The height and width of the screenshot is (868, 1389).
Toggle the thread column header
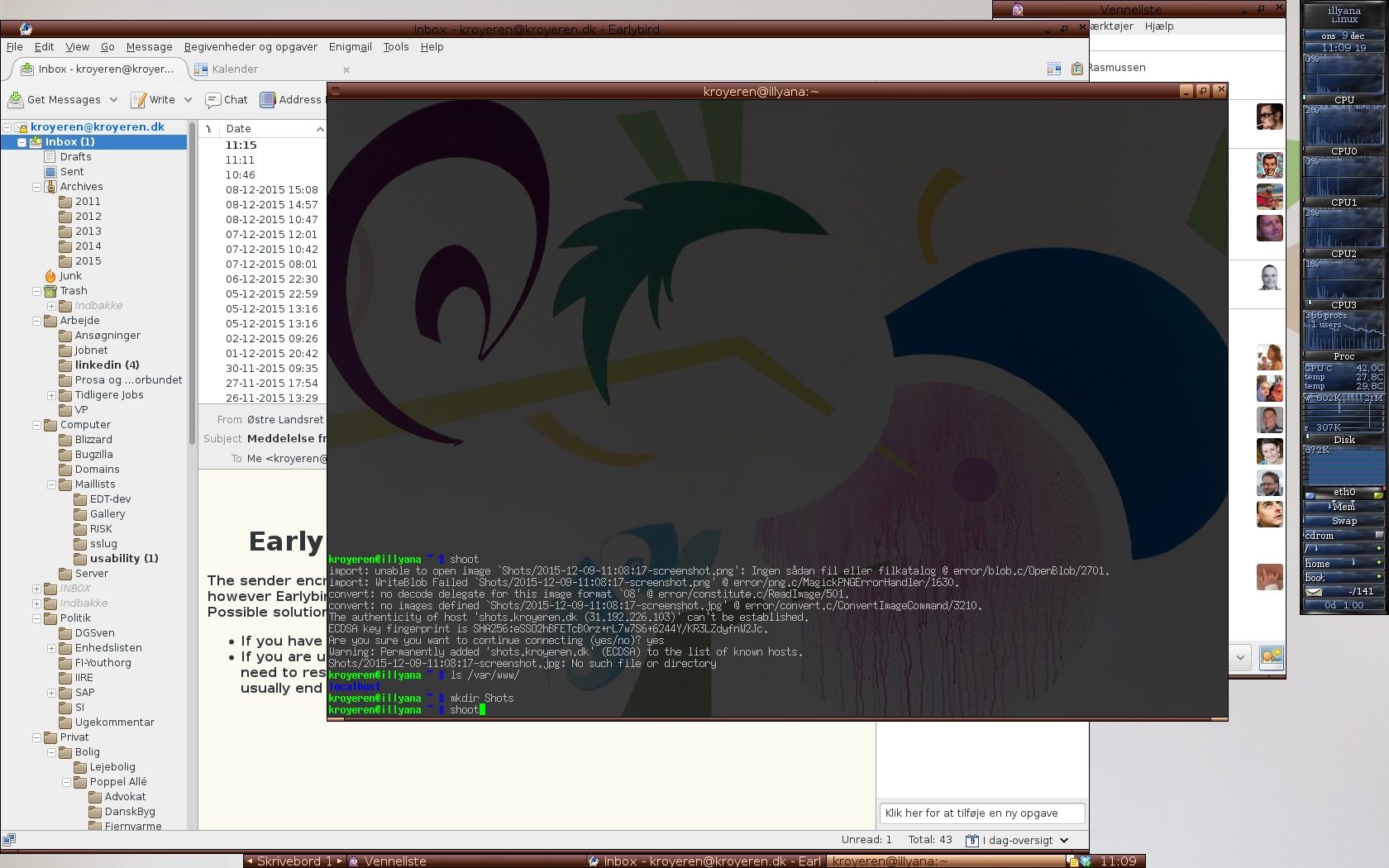click(209, 129)
